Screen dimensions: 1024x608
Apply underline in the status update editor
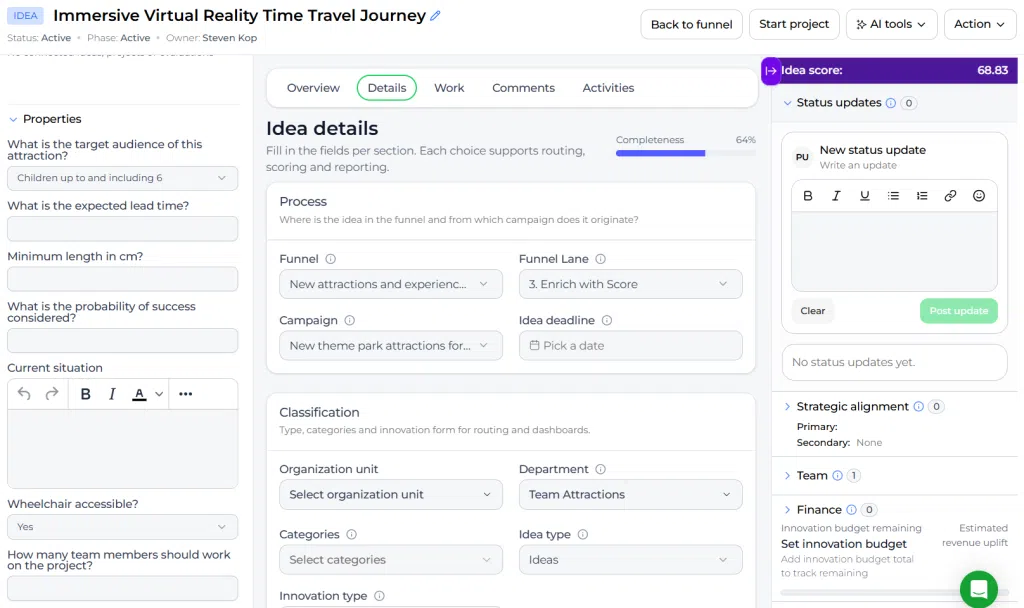click(x=865, y=196)
